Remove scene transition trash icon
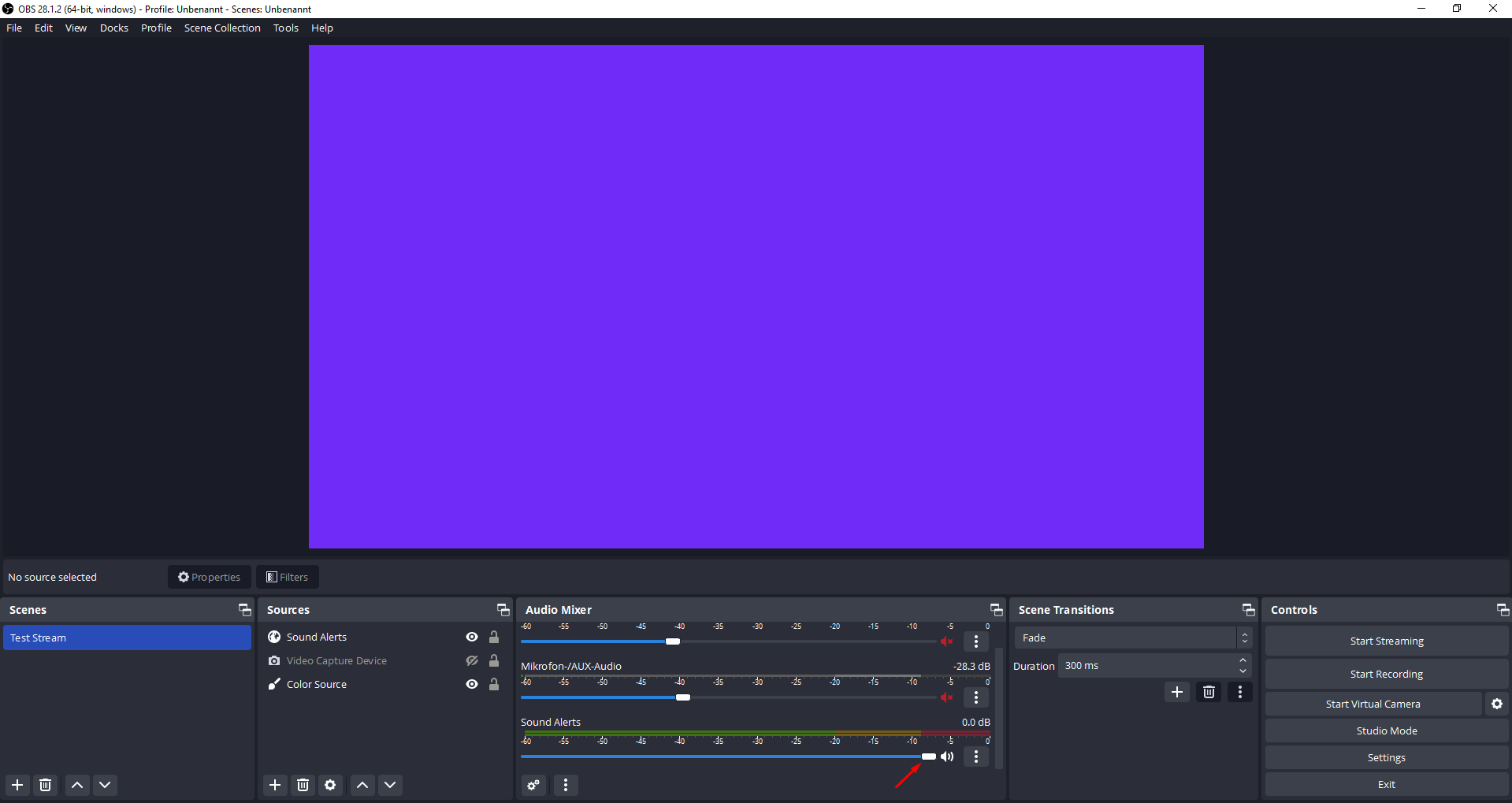Image resolution: width=1512 pixels, height=803 pixels. [x=1209, y=692]
